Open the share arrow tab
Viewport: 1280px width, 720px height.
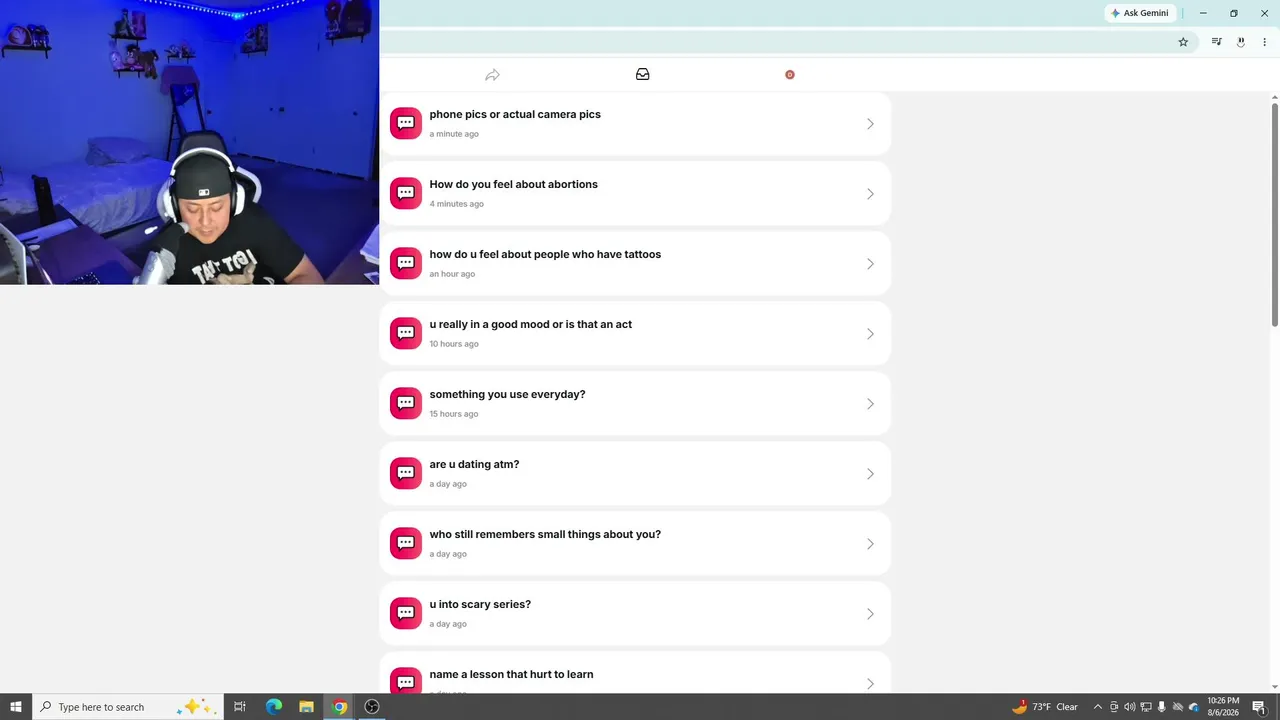pos(492,75)
